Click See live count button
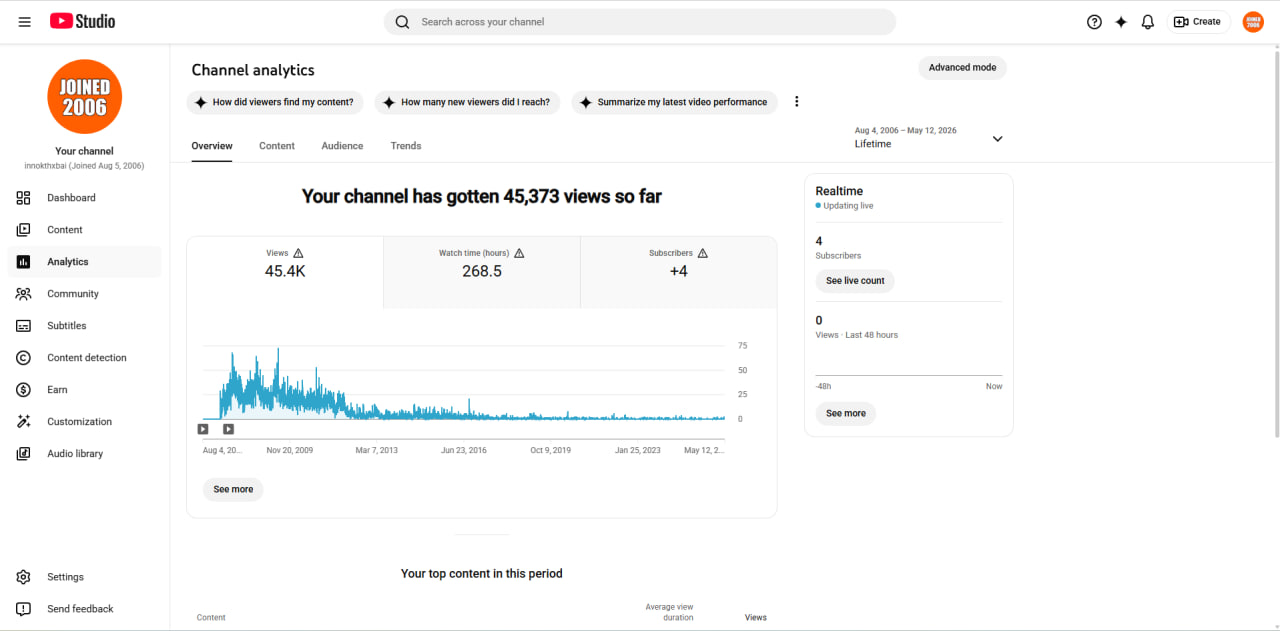 (855, 281)
